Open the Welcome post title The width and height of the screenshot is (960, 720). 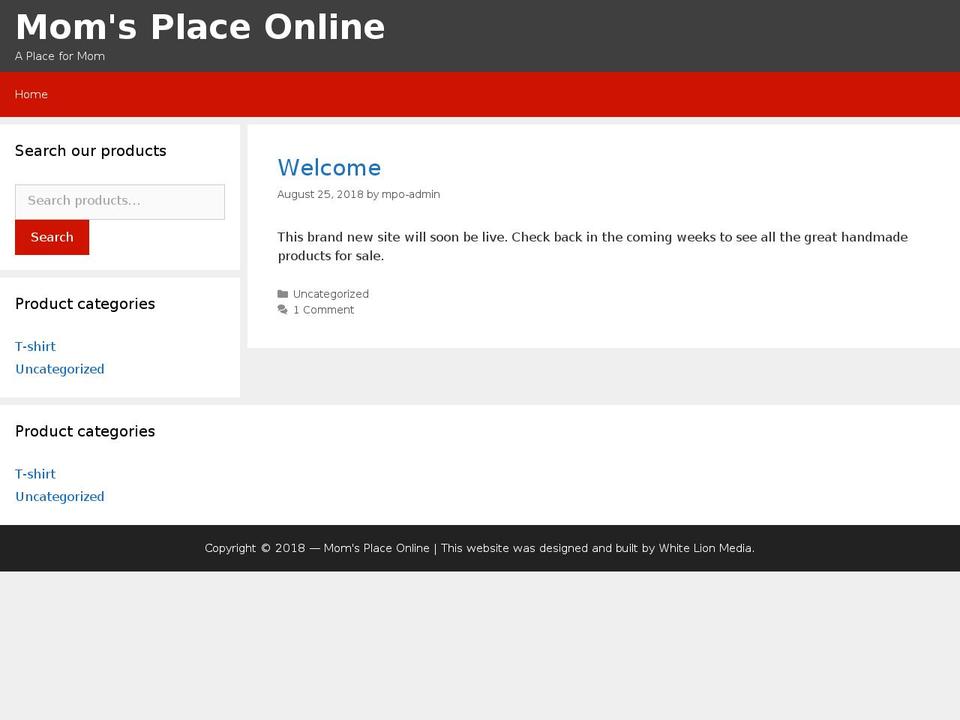coord(329,168)
